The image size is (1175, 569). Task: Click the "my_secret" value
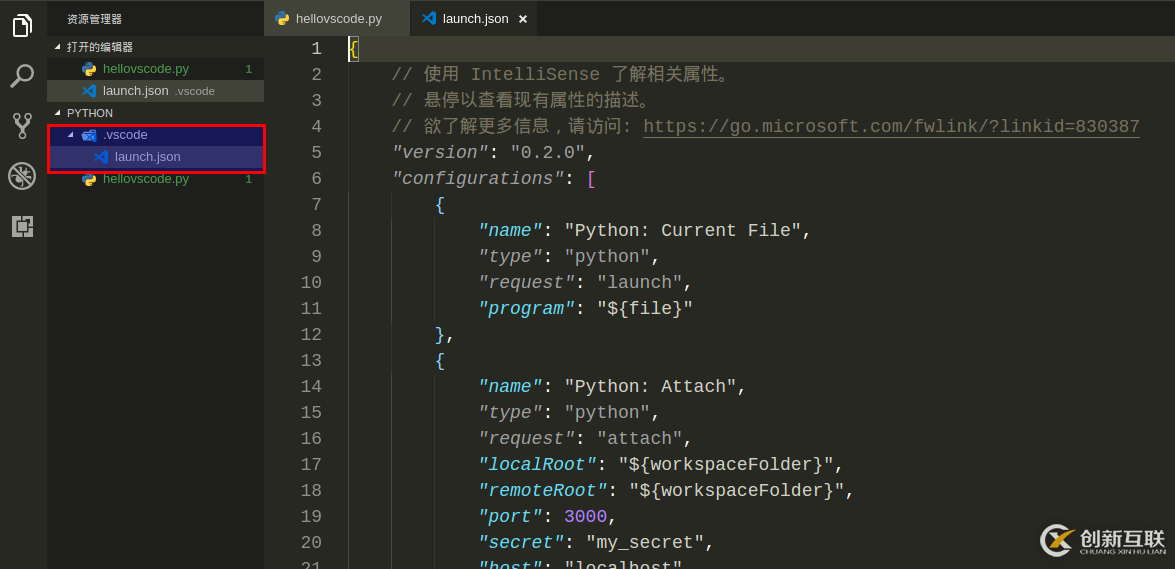pyautogui.click(x=645, y=543)
